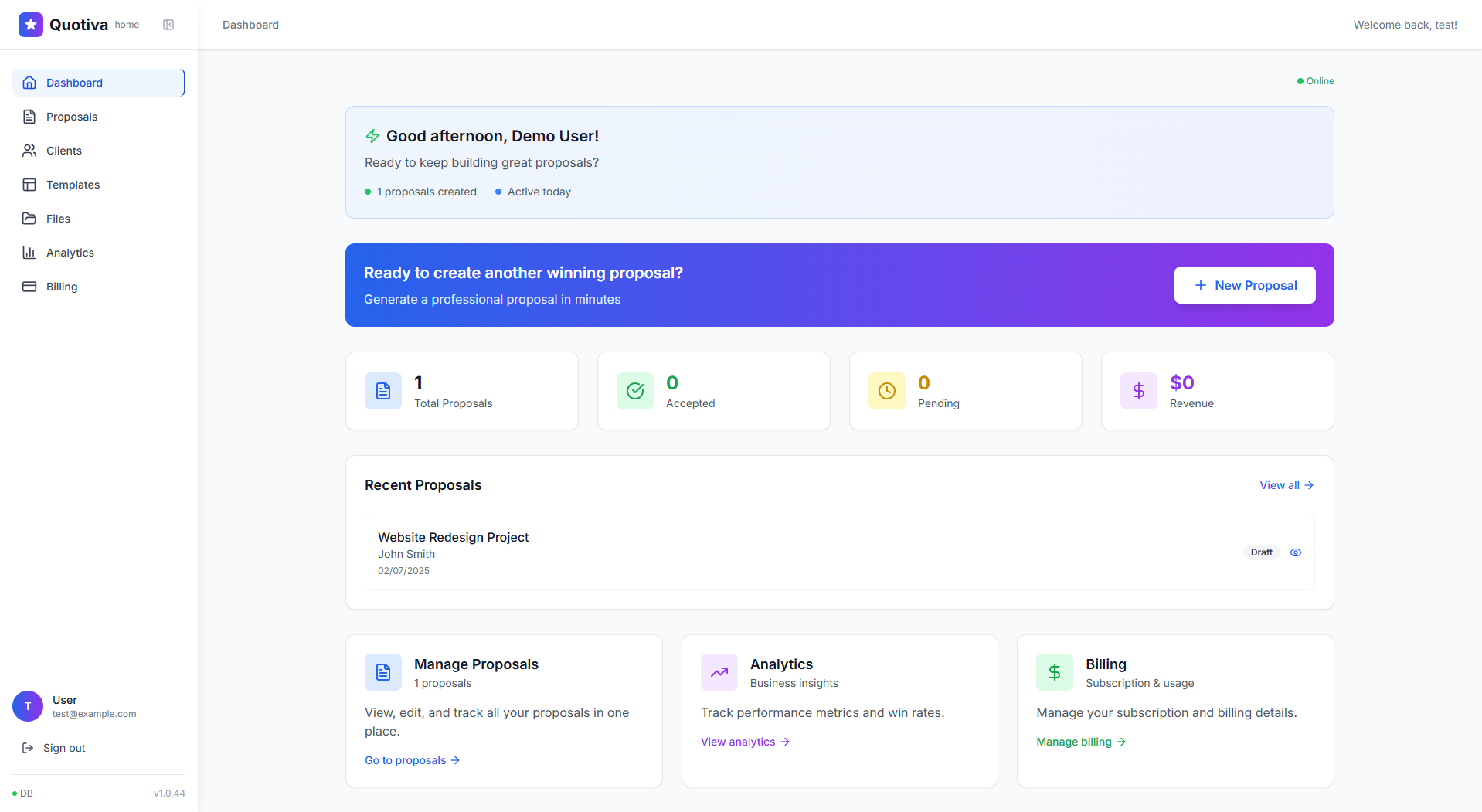1482x812 pixels.
Task: Select Clients in the sidebar
Action: coord(65,150)
